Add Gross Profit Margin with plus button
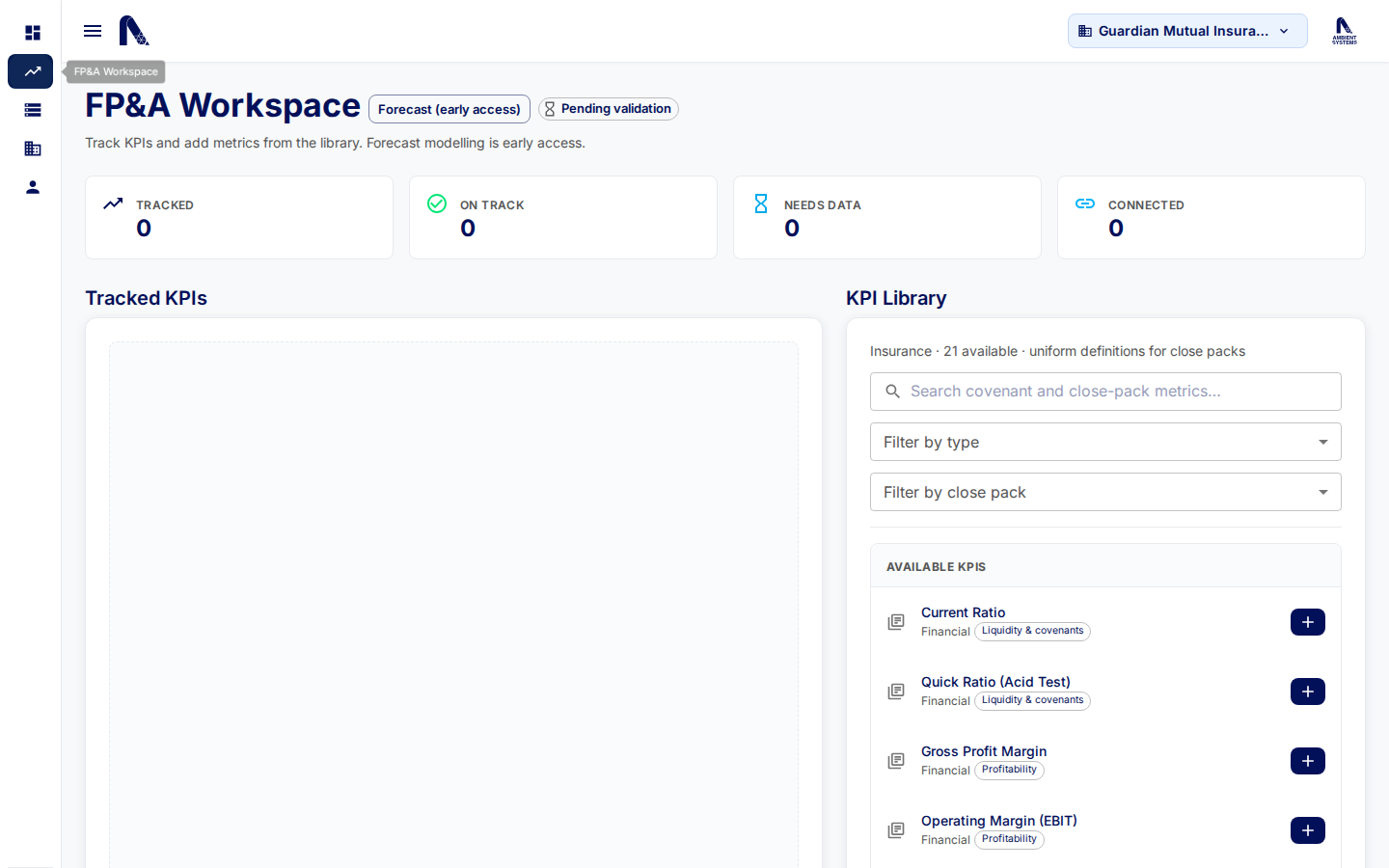1389x868 pixels. coord(1308,761)
